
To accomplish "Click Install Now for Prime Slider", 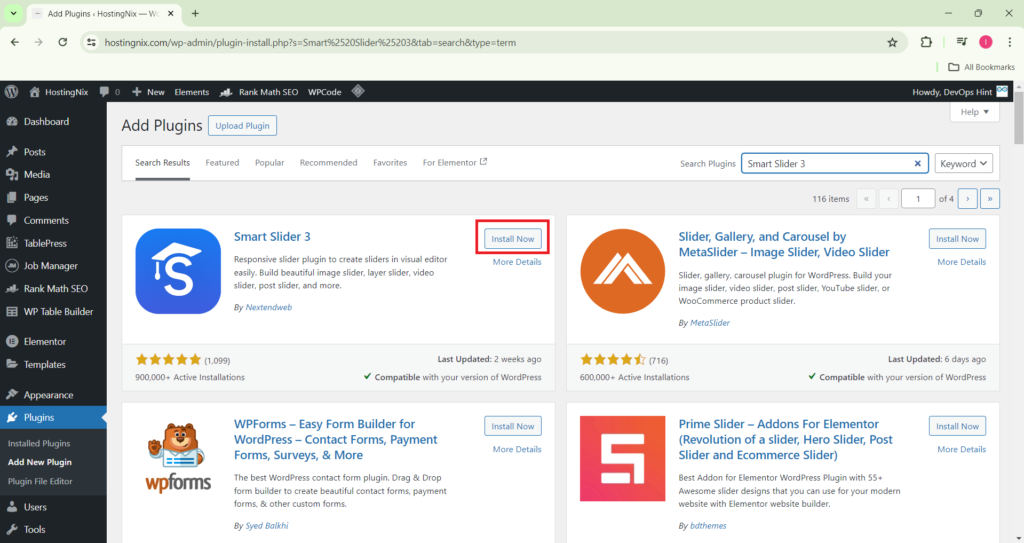I will pos(957,426).
